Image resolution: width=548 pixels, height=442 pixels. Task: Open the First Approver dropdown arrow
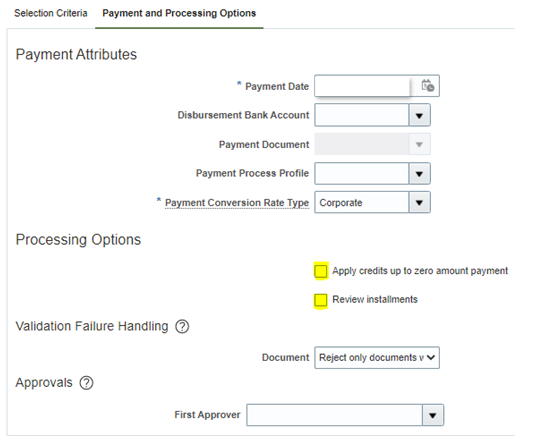(433, 415)
